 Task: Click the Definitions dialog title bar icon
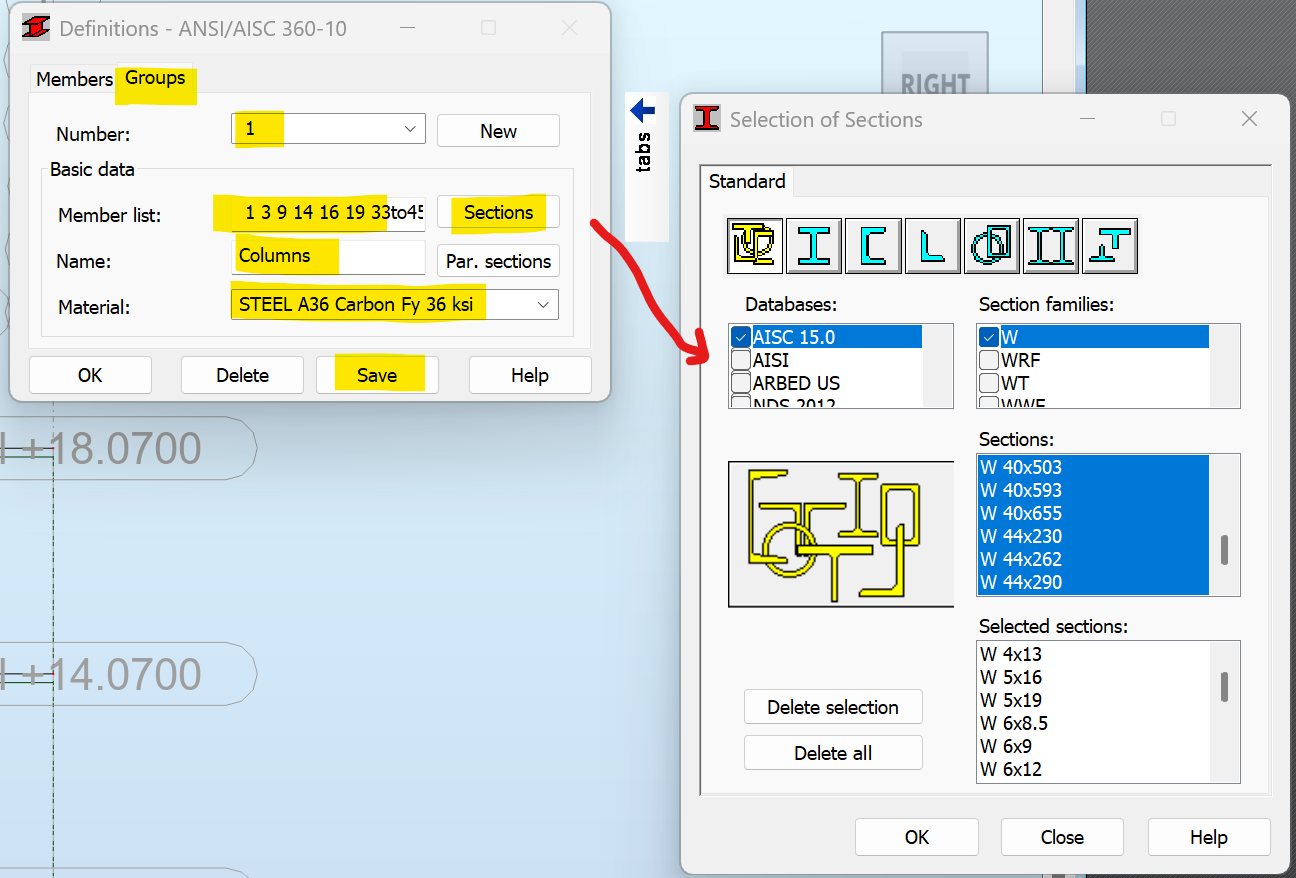click(x=36, y=28)
